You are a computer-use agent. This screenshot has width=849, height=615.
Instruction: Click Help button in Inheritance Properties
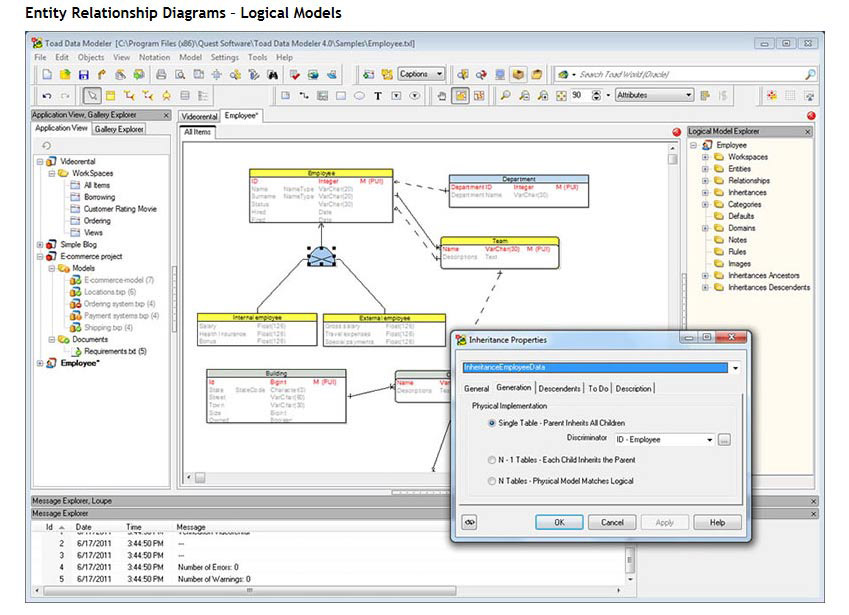click(717, 522)
